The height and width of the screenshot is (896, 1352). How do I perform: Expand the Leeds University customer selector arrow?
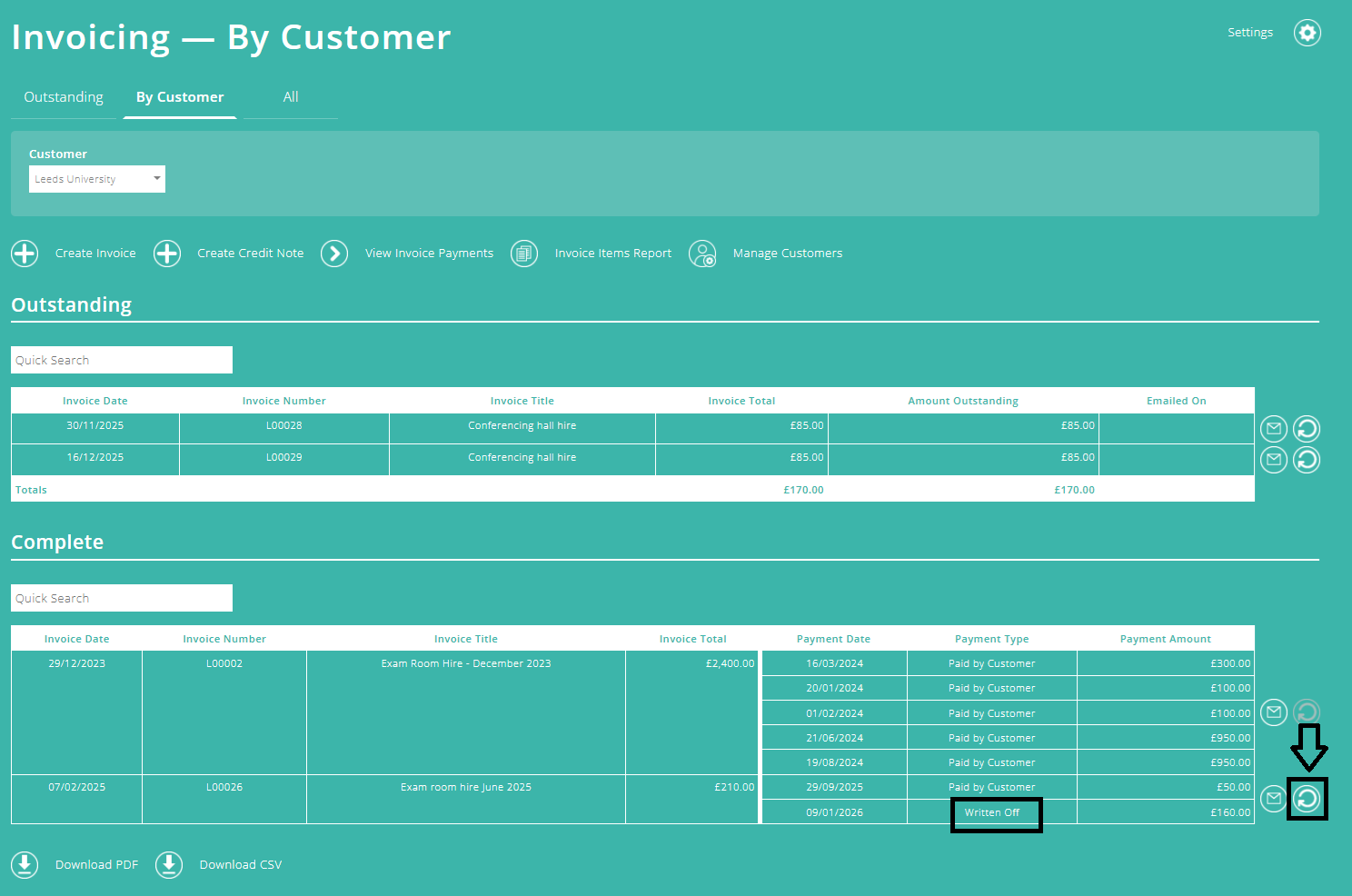coord(156,179)
